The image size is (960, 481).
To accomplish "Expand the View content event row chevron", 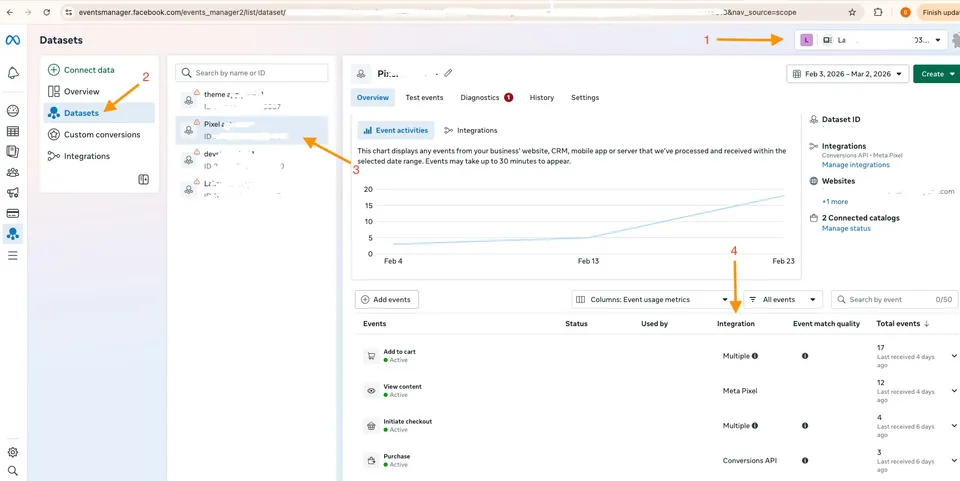I will point(954,390).
